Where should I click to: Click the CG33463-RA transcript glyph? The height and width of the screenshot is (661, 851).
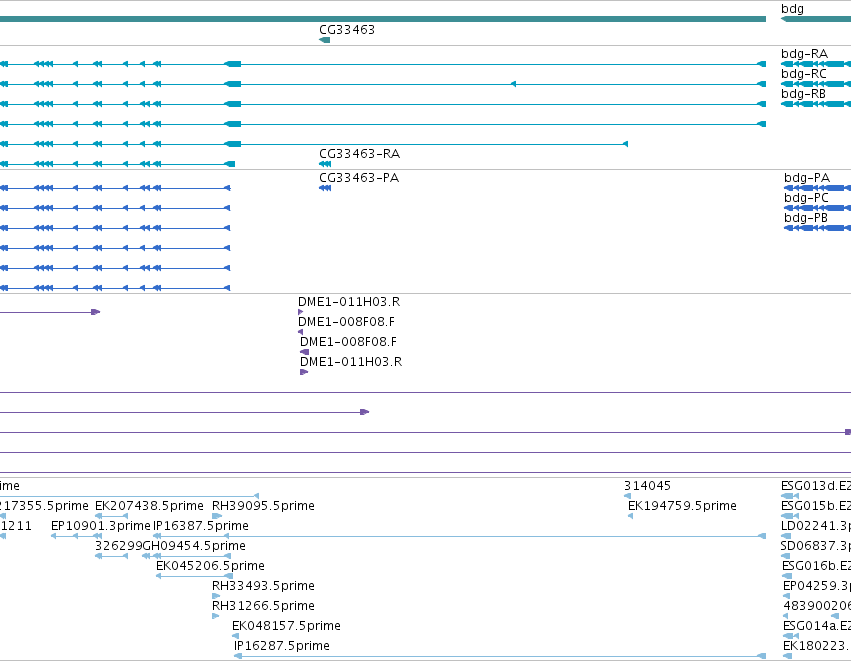point(325,164)
